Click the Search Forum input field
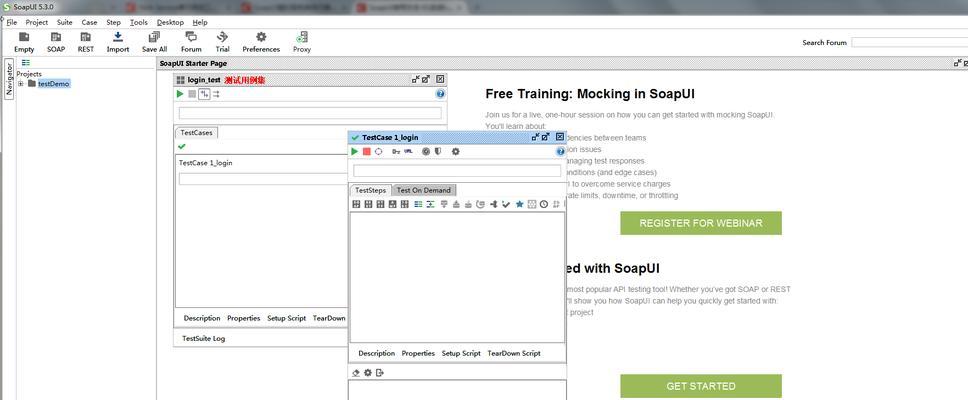Viewport: 968px width, 400px height. [909, 43]
